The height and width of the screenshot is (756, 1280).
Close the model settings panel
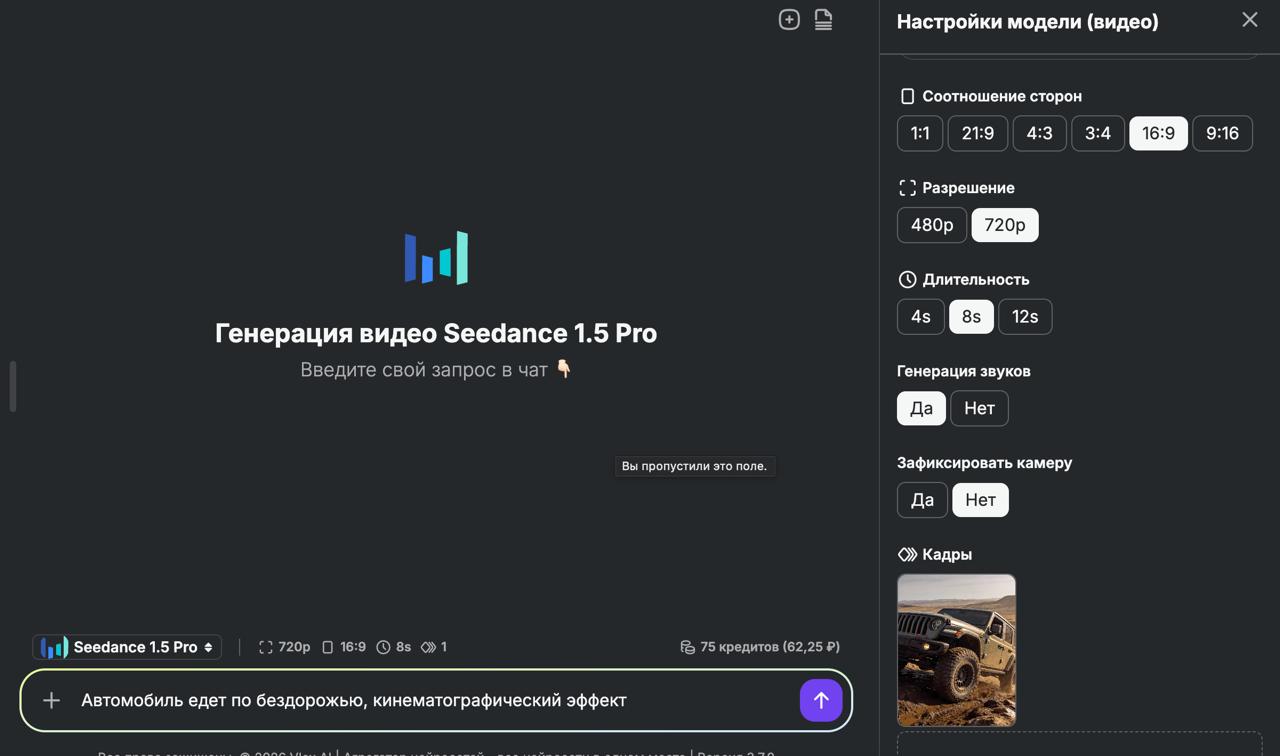coord(1249,20)
